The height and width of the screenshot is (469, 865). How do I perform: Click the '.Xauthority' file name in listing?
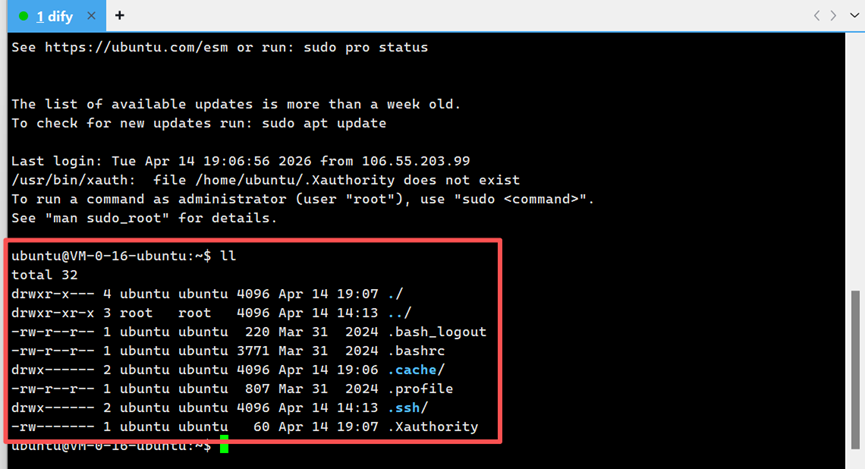(433, 427)
